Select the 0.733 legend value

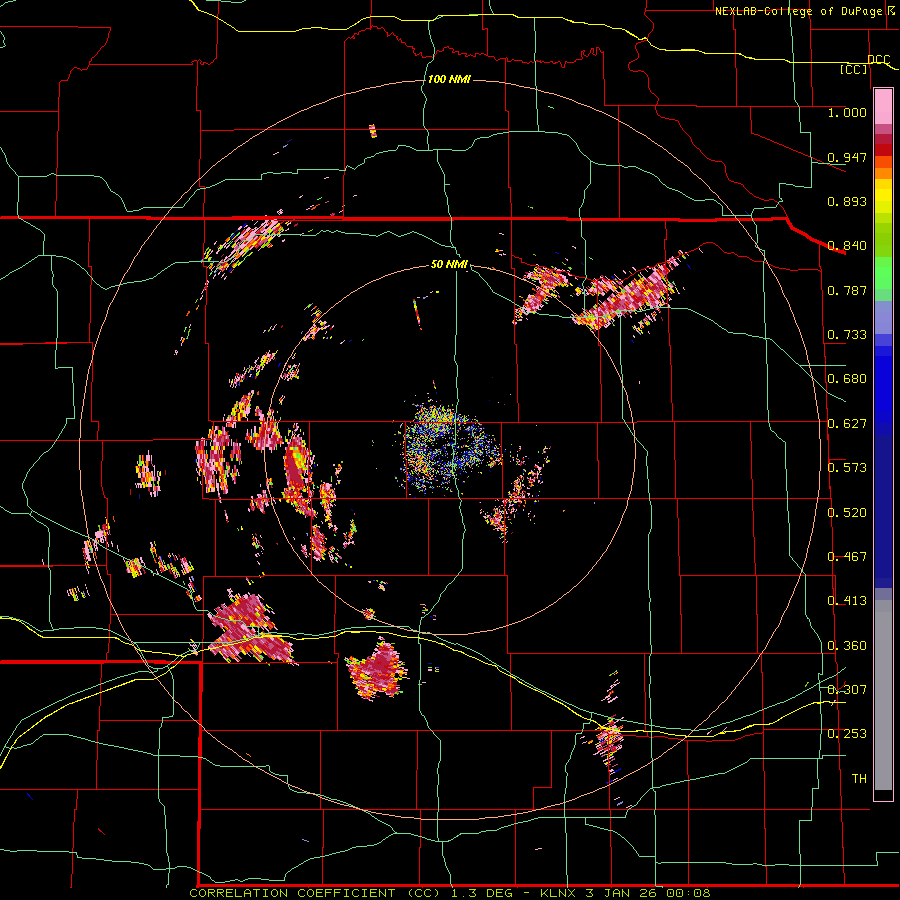pos(847,335)
